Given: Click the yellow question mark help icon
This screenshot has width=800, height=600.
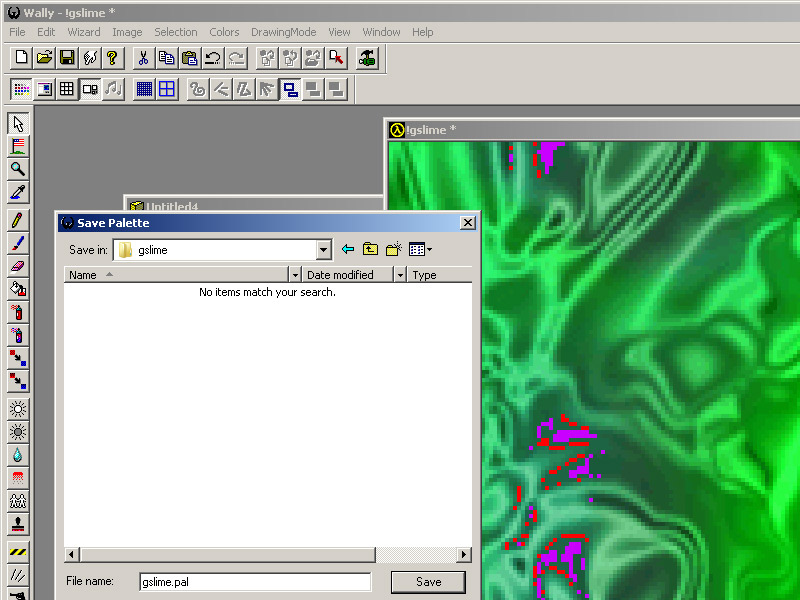Looking at the screenshot, I should [112, 58].
